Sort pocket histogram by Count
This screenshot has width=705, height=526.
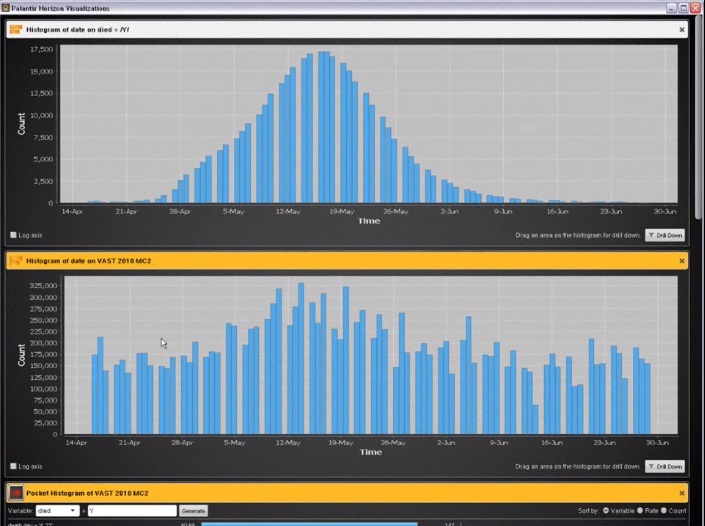pyautogui.click(x=664, y=510)
